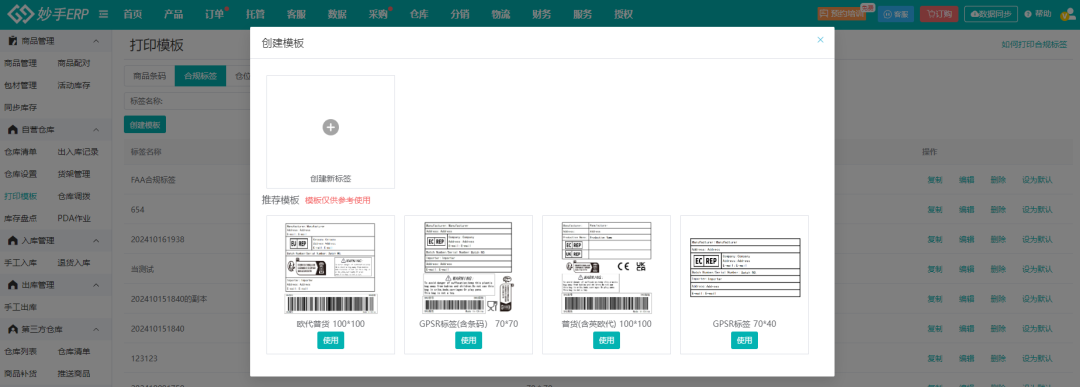Screen dimensions: 1080x387
Task: Collapse the 入库管理 sidebar section
Action: (96, 240)
